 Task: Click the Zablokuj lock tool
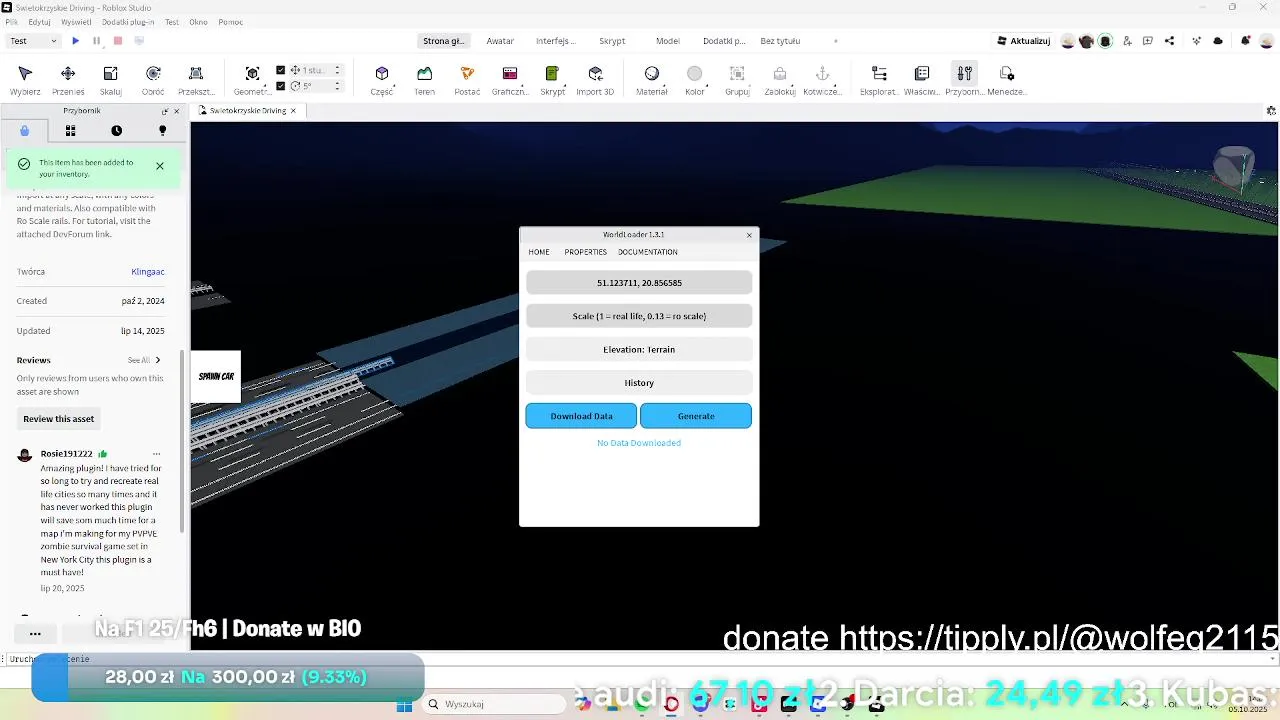tap(780, 80)
